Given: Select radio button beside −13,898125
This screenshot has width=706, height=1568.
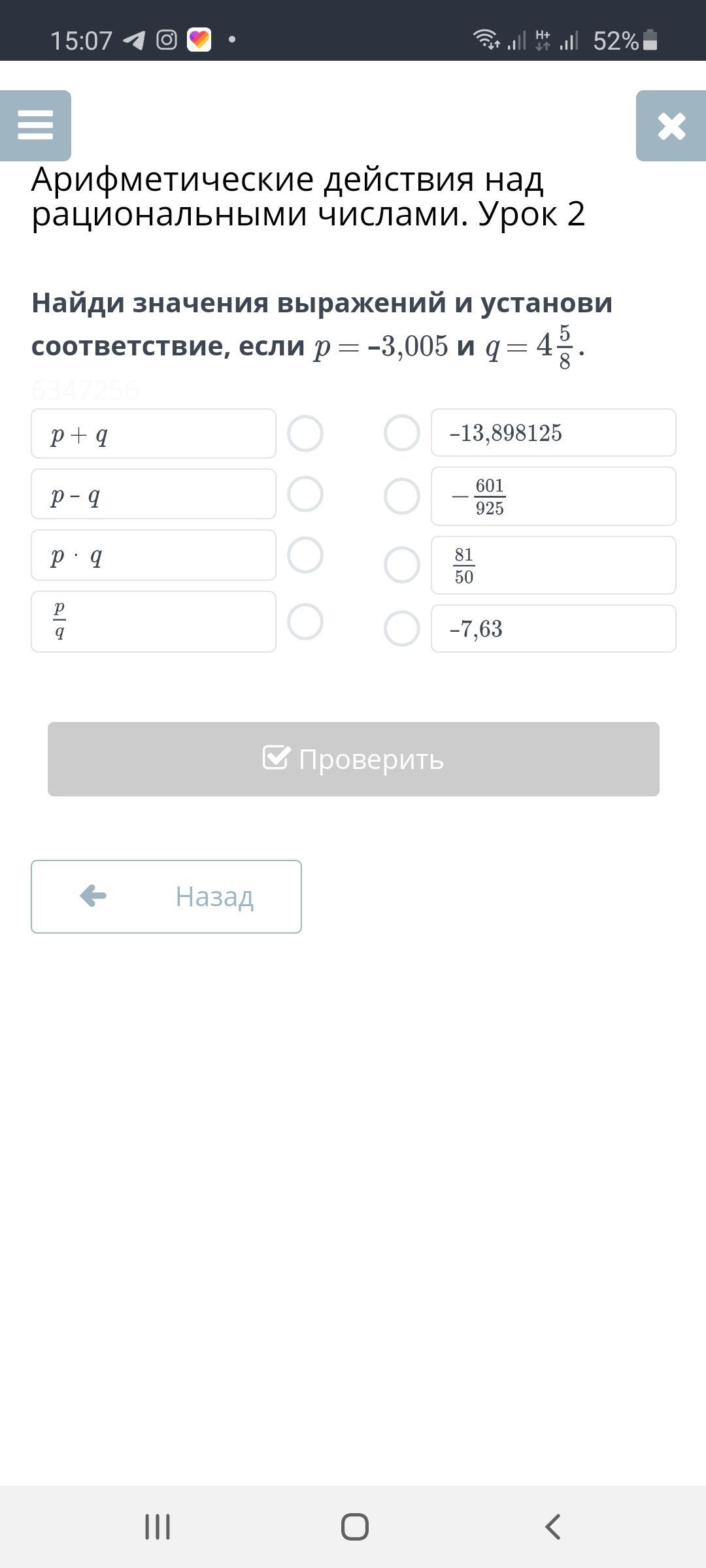Looking at the screenshot, I should pyautogui.click(x=401, y=433).
